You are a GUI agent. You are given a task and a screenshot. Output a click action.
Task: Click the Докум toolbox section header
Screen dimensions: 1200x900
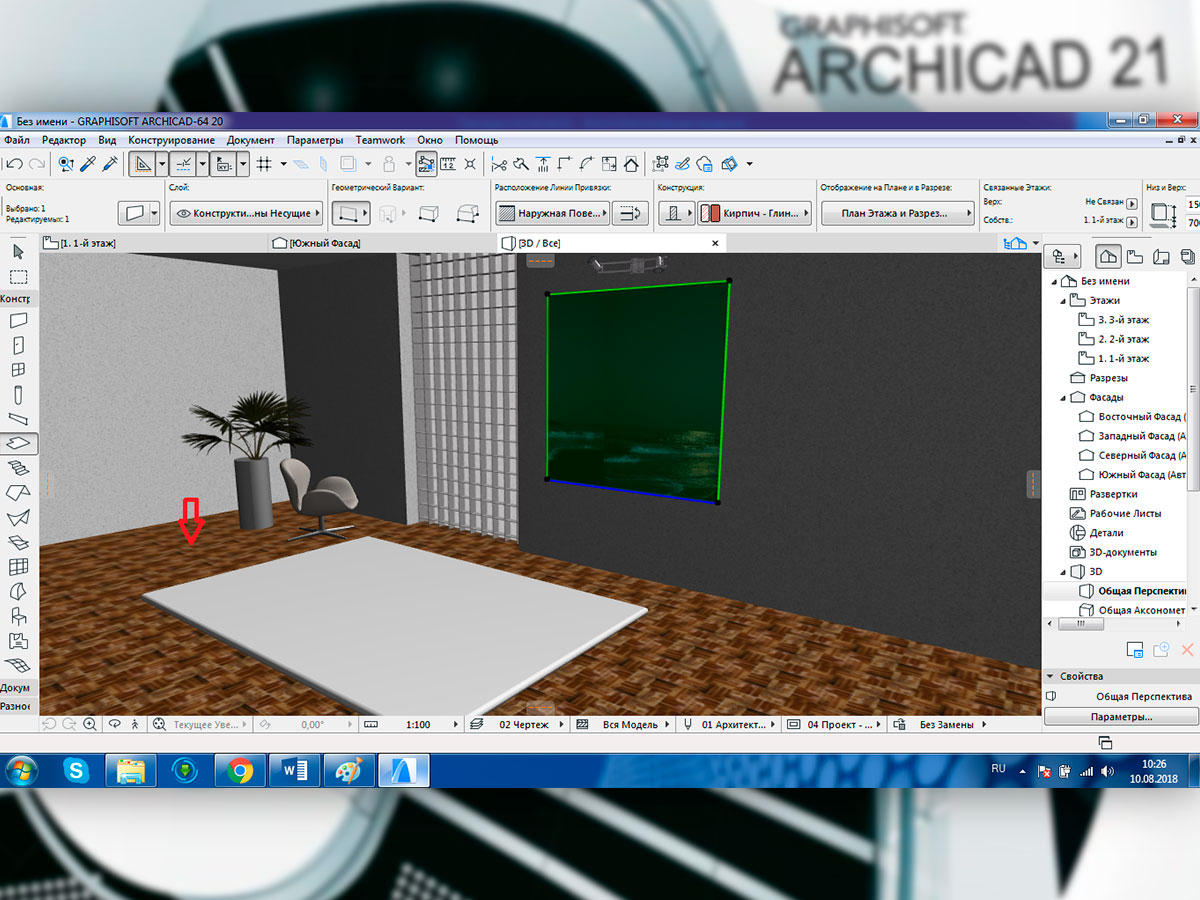16,688
